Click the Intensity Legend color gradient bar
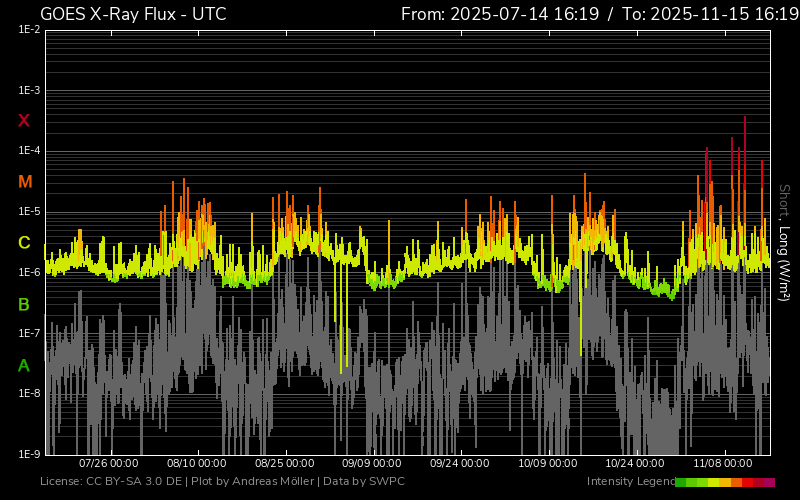 tap(724, 482)
